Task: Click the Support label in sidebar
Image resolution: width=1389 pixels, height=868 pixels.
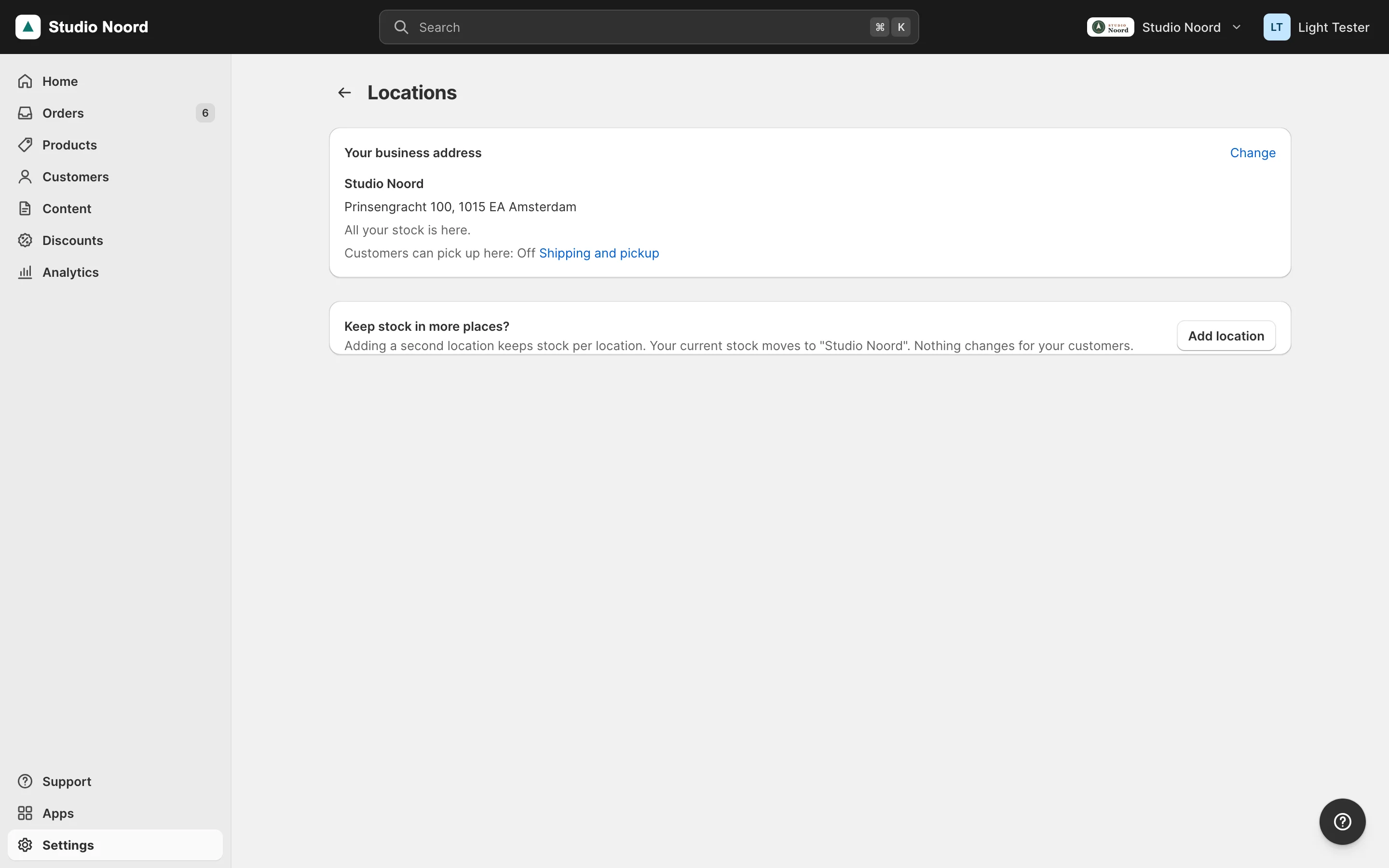Action: [67, 781]
